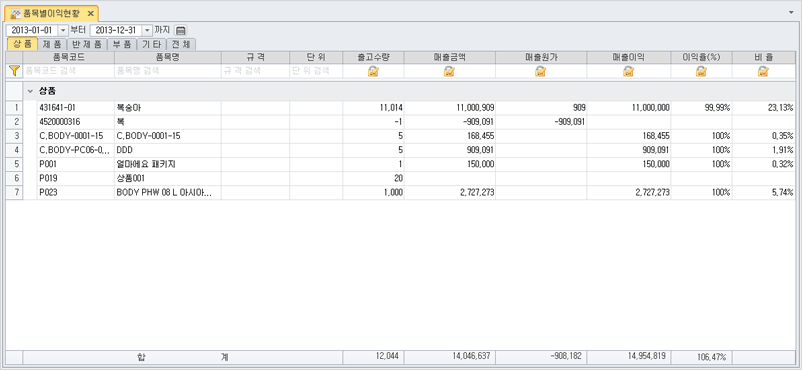Click the total profit 14,954,819 footer cell
Viewport: 802px width, 370px height.
pyautogui.click(x=629, y=357)
